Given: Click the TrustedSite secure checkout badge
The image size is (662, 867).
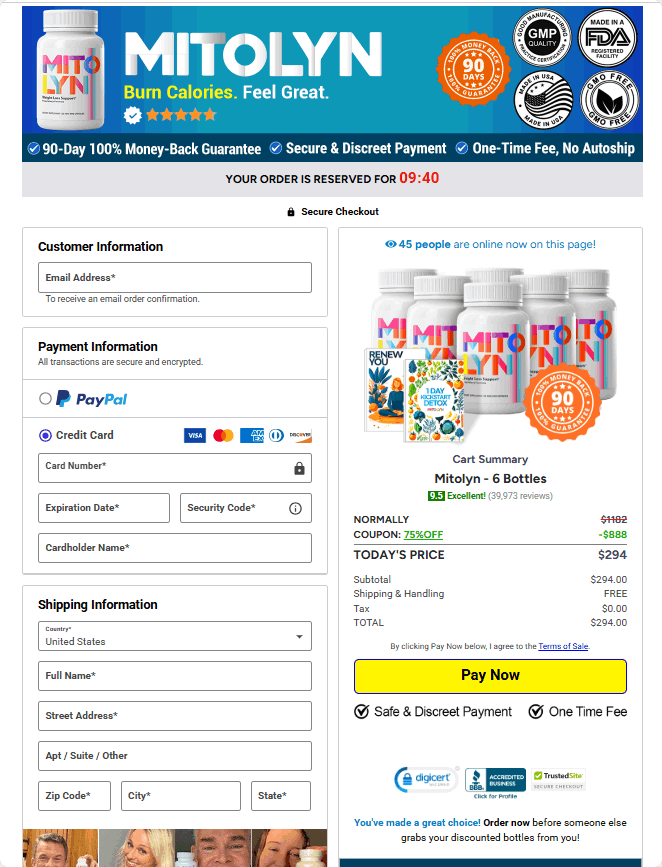Looking at the screenshot, I should tap(559, 780).
